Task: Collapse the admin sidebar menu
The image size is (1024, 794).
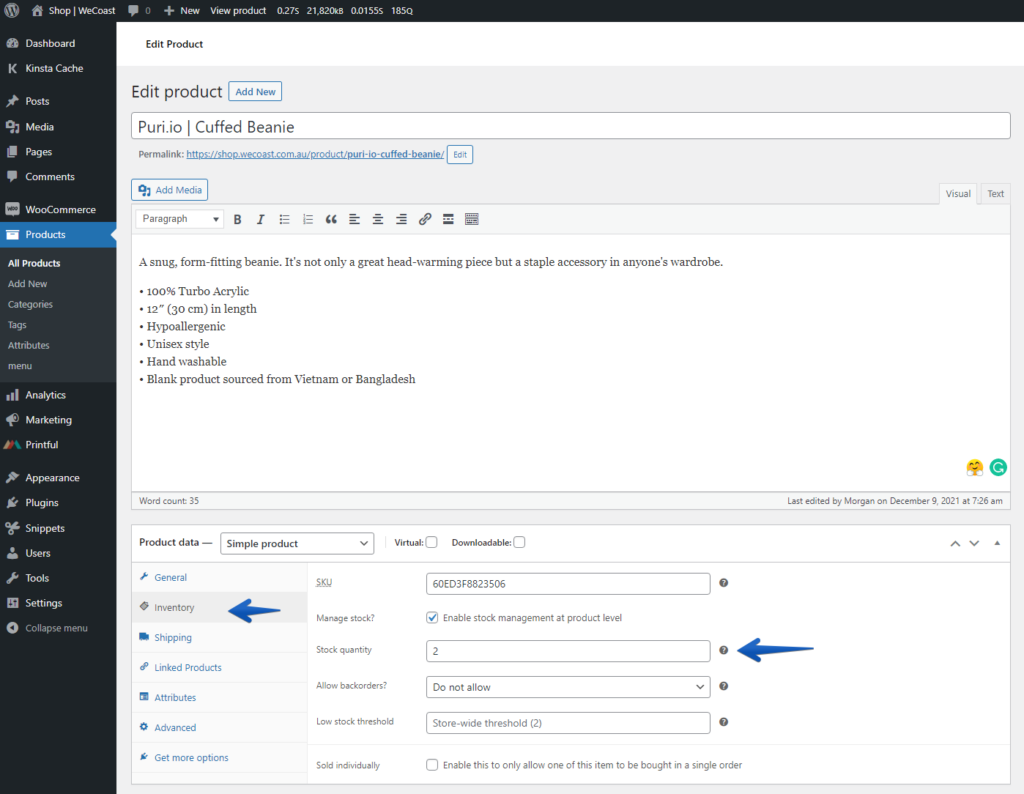Action: click(x=58, y=628)
